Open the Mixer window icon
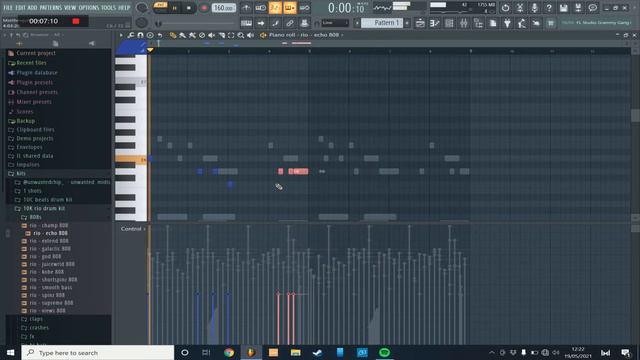The image size is (640, 360). point(464,23)
